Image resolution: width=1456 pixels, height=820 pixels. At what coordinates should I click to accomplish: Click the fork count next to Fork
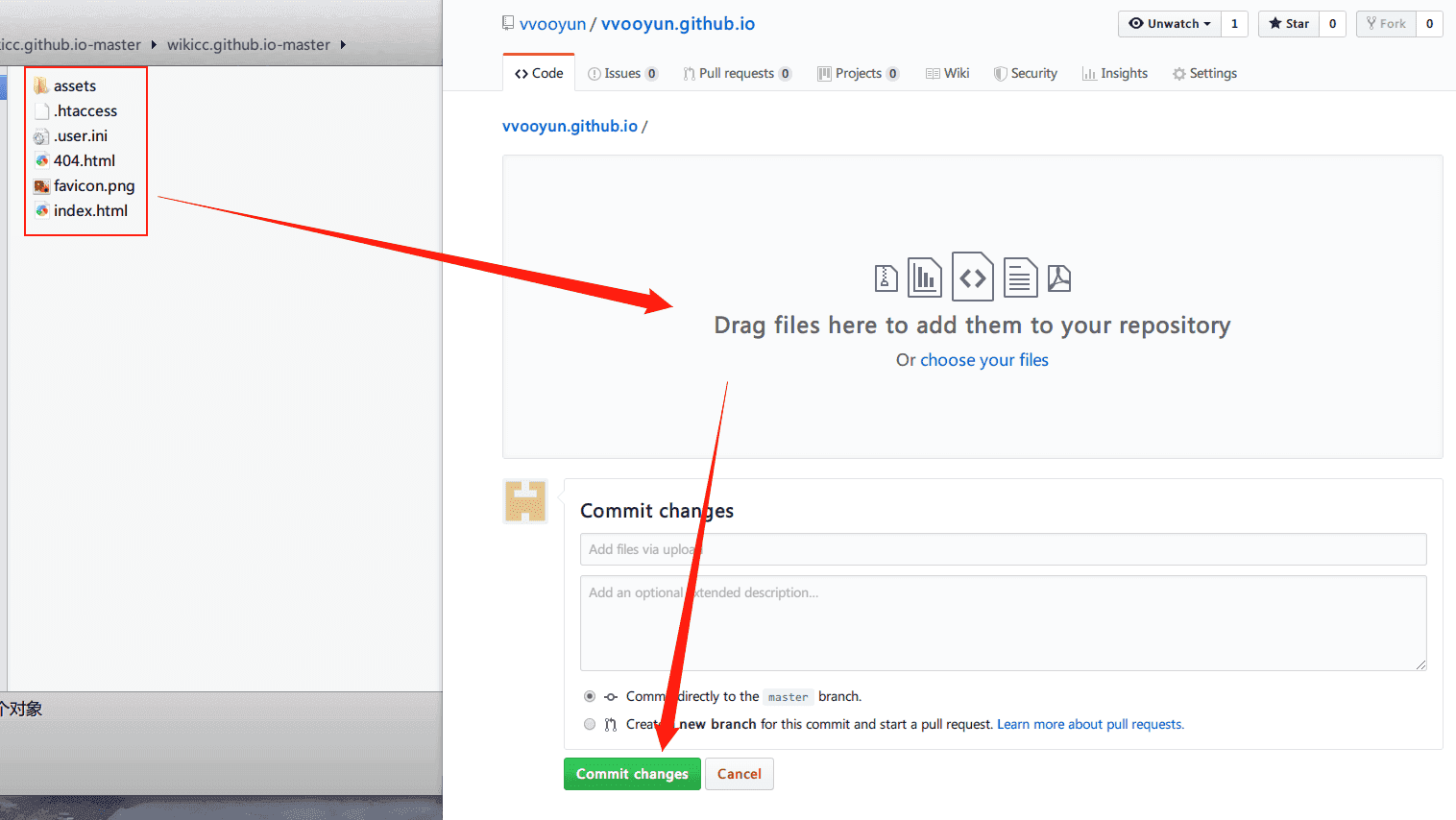coord(1429,24)
